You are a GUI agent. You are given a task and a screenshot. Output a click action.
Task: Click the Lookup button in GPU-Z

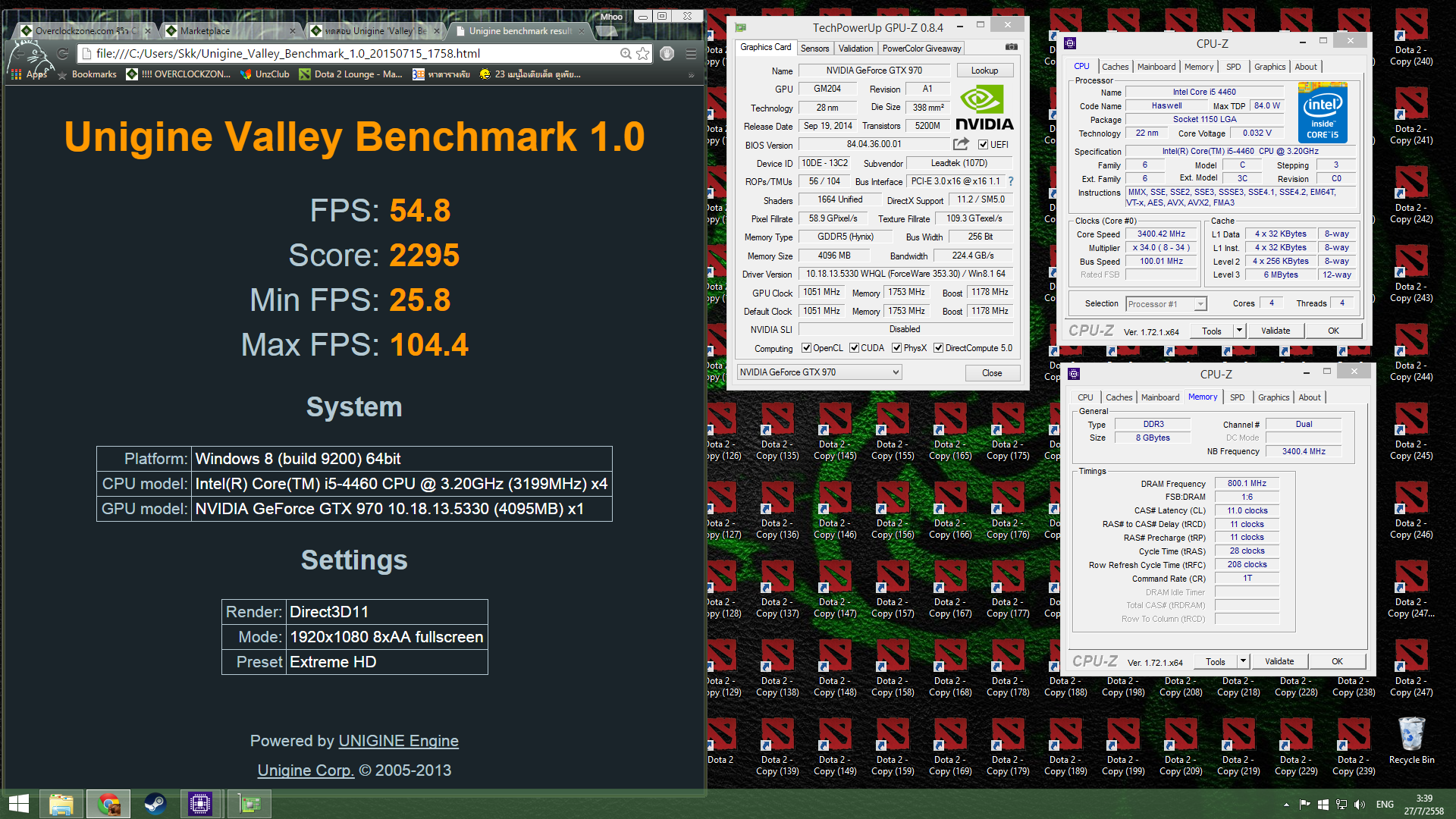click(x=984, y=71)
